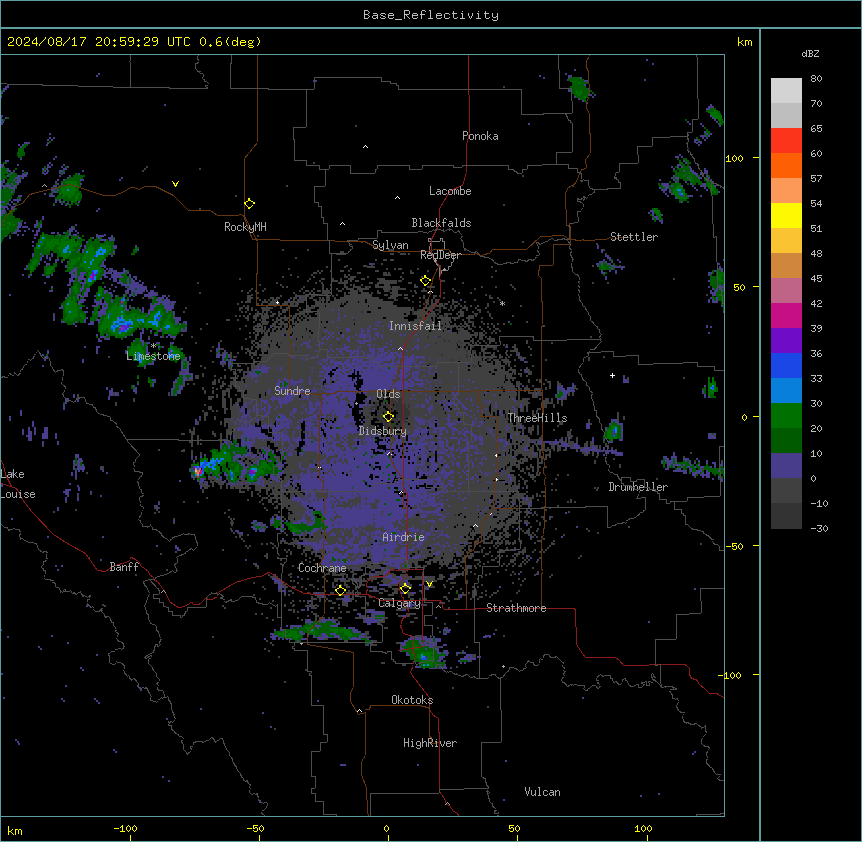Pick the magenta 39-42 dBZ legend swatch
The height and width of the screenshot is (842, 862).
(x=786, y=315)
